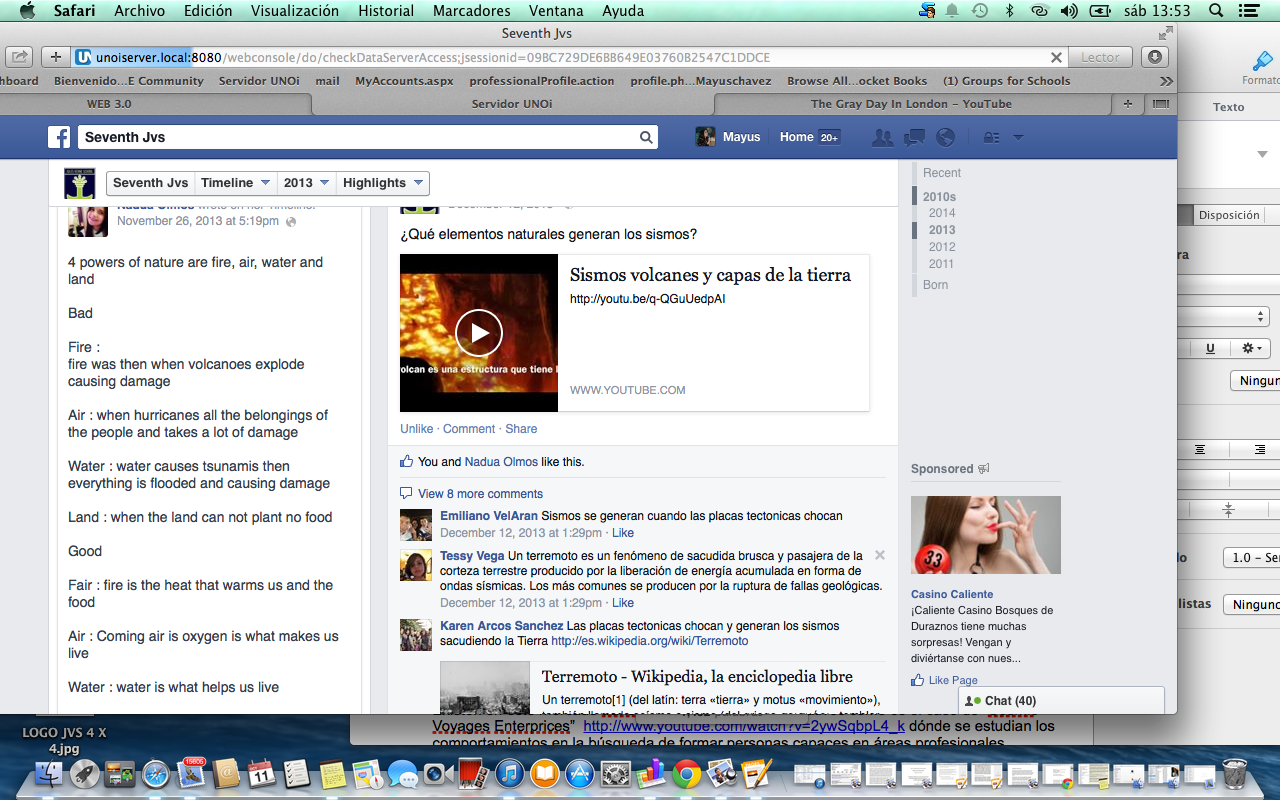Play the Sismos volcanes video

pyautogui.click(x=479, y=333)
